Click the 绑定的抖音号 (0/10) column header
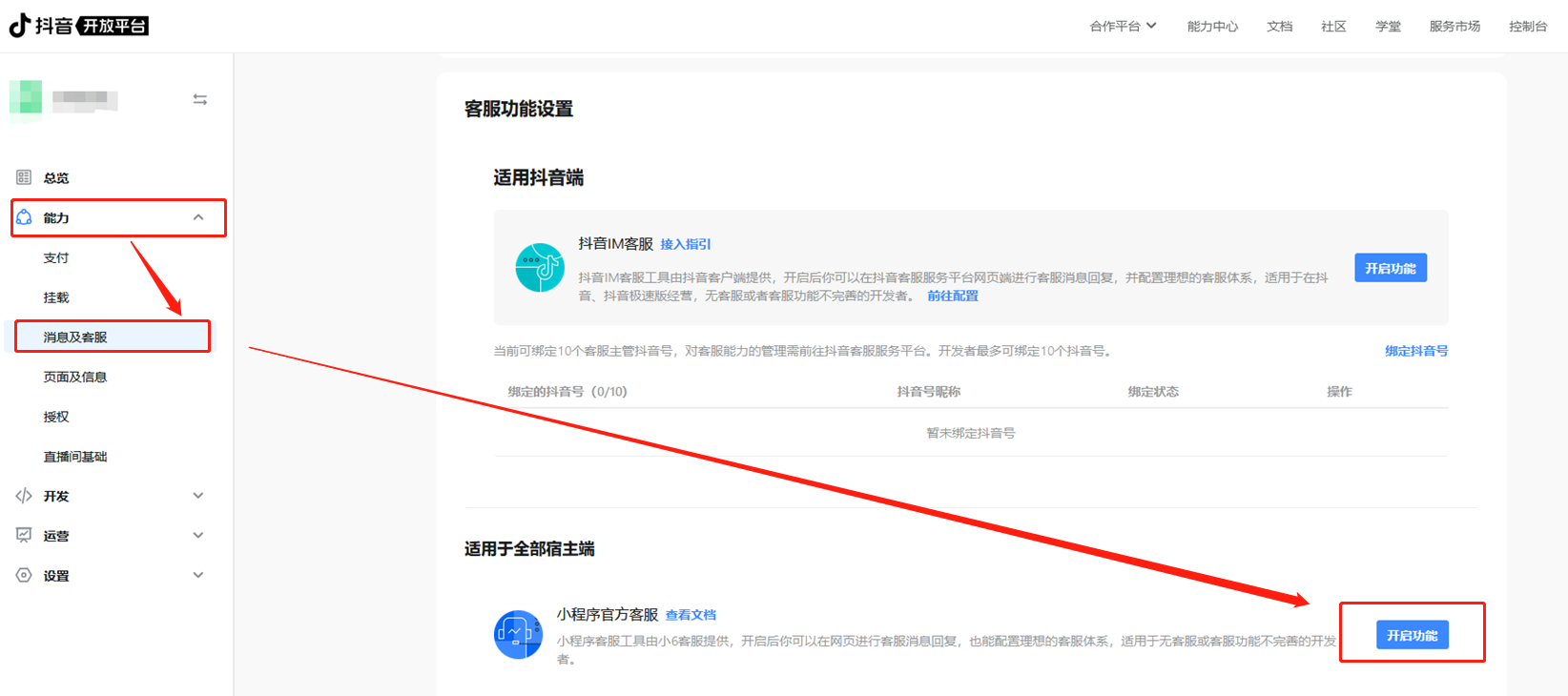The image size is (1568, 696). click(567, 391)
